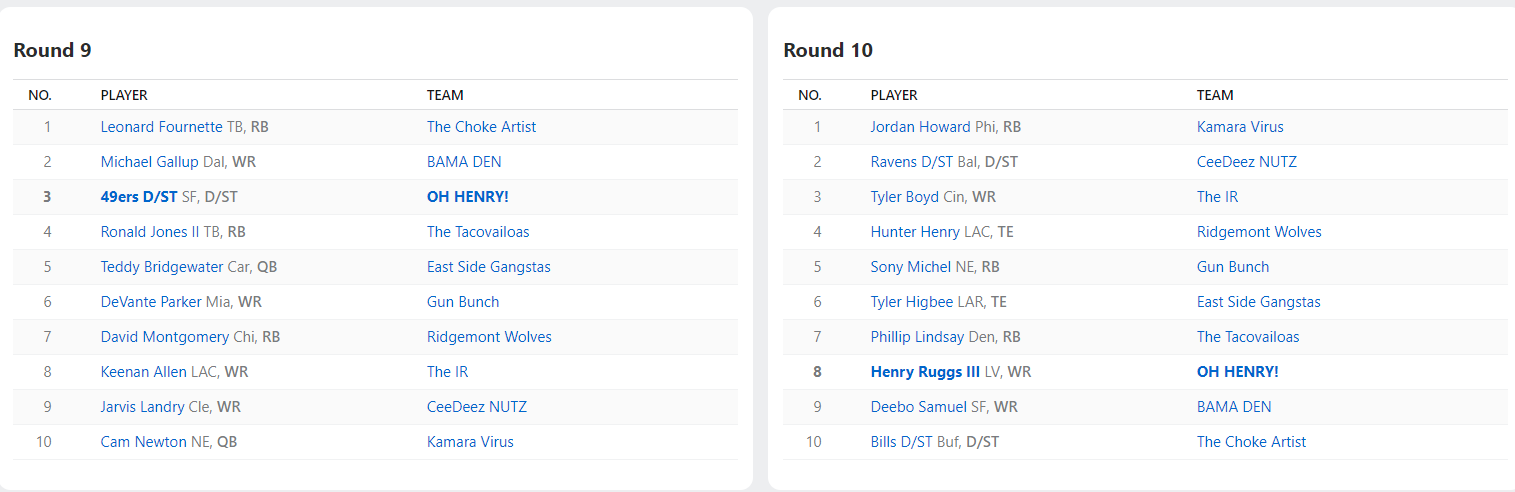Click Keenan Allen player link

143,372
